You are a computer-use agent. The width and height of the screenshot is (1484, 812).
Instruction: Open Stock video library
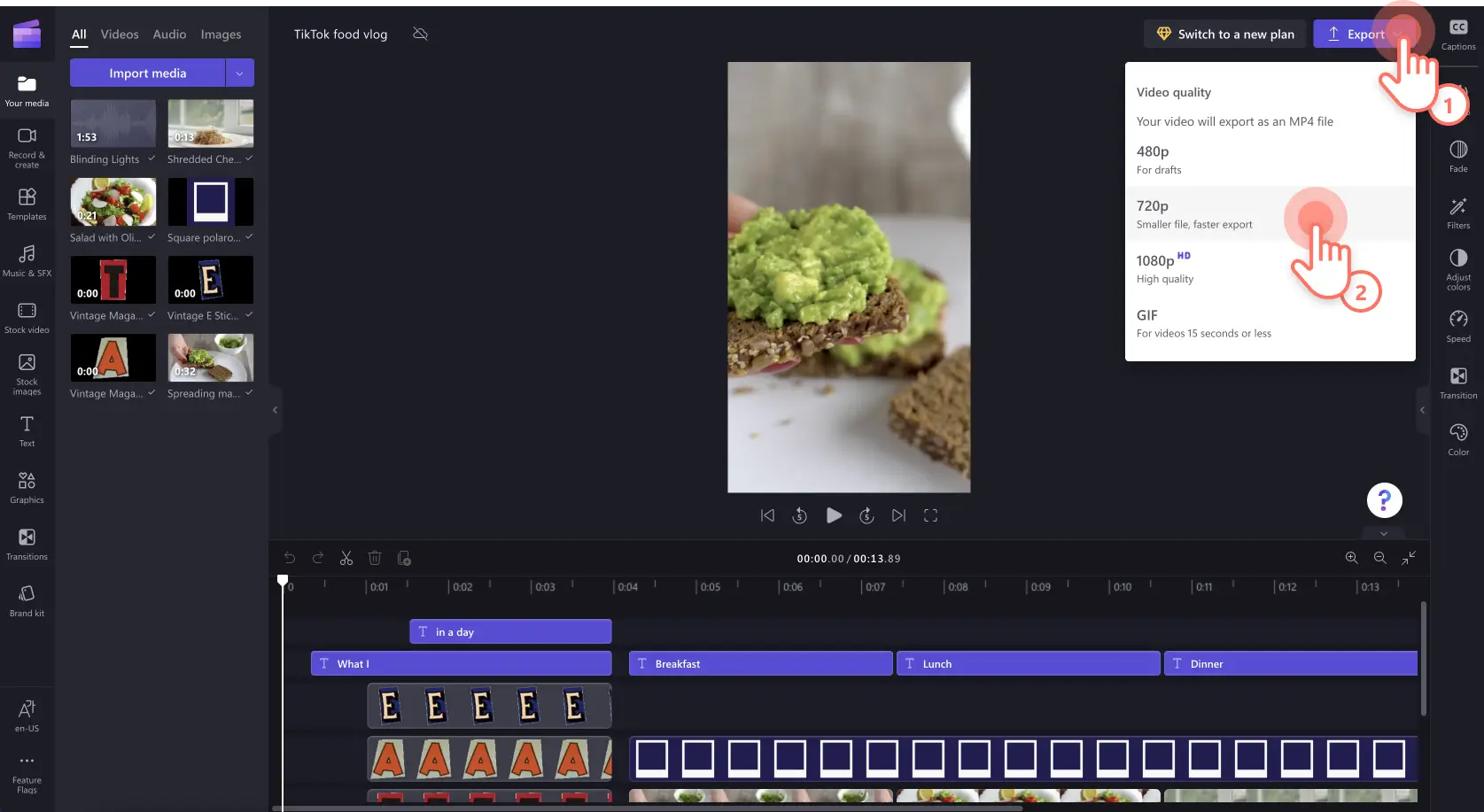(x=27, y=317)
